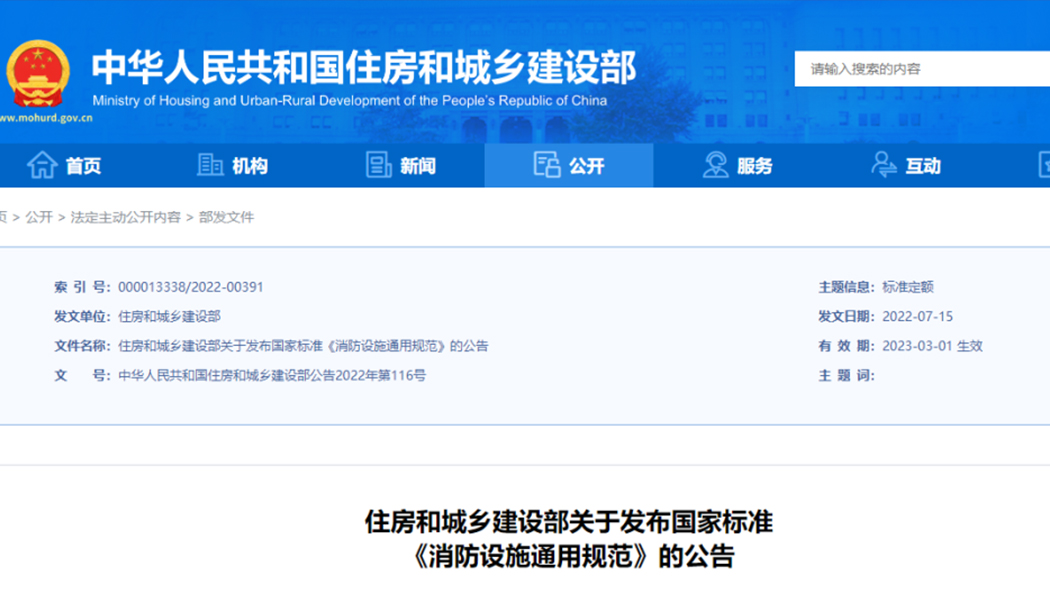Select the 公开 navigation tab

click(x=569, y=165)
